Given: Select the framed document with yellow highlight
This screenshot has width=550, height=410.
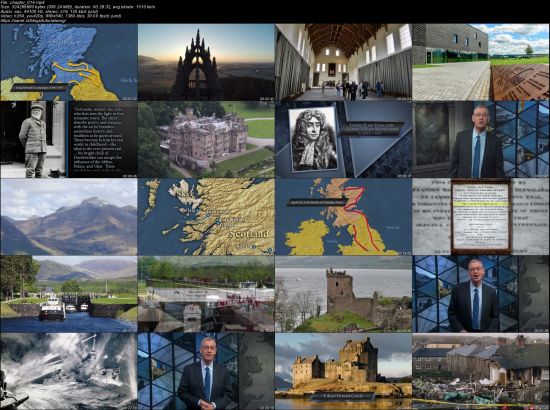Looking at the screenshot, I should [x=481, y=217].
